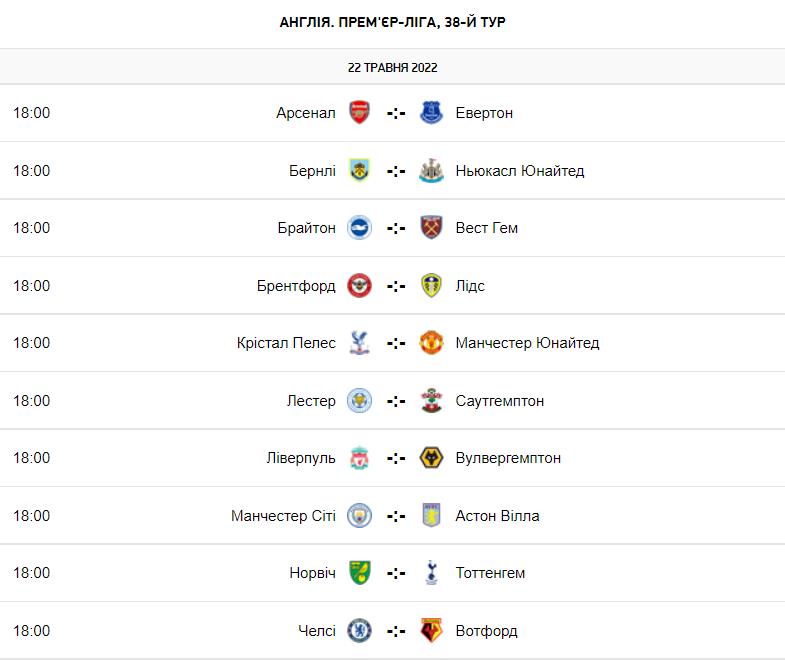The image size is (785, 660).
Task: Click the Wolverhampton wolf logo
Action: (431, 458)
